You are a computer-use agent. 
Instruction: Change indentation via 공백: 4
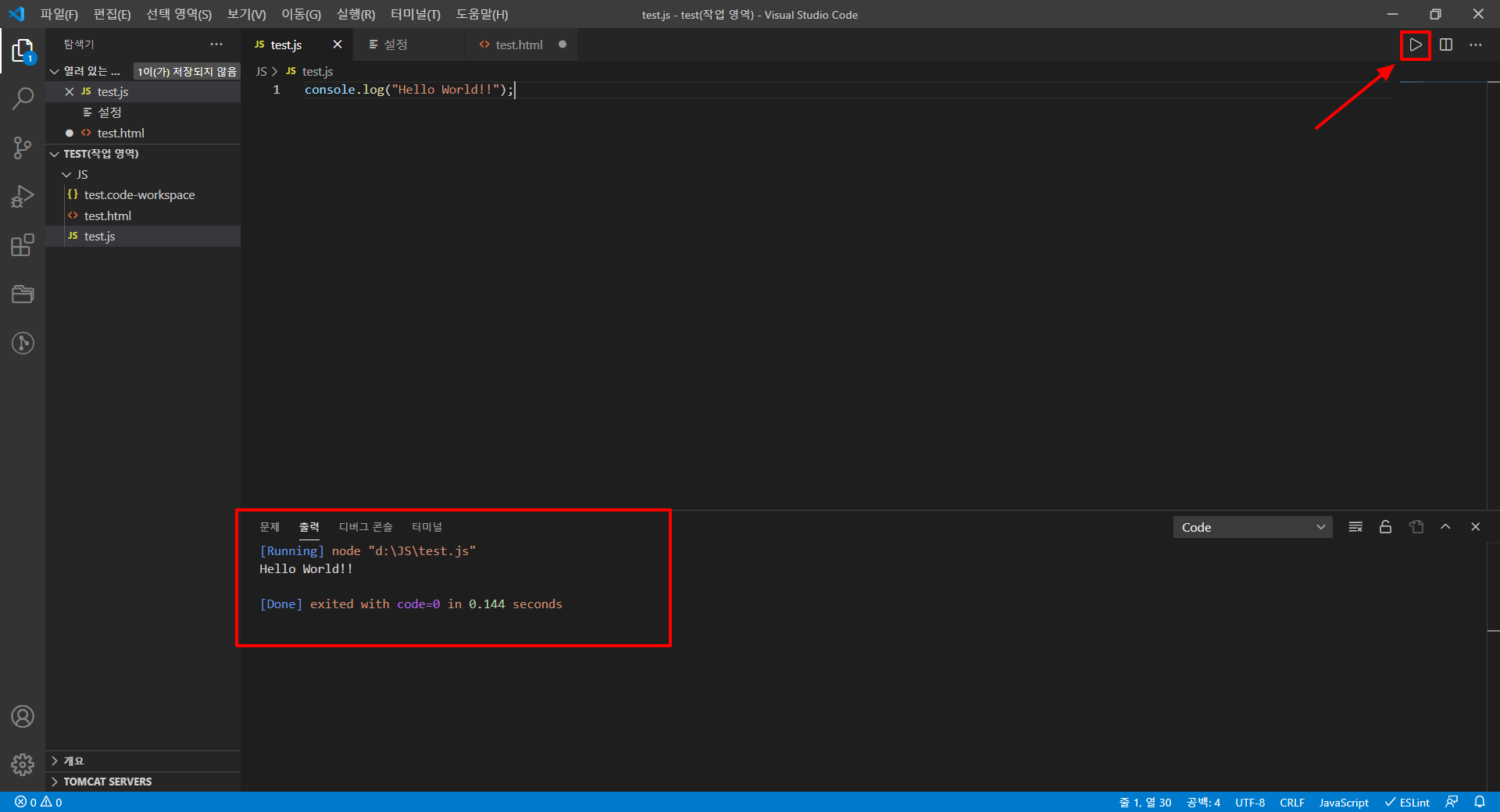[1203, 802]
